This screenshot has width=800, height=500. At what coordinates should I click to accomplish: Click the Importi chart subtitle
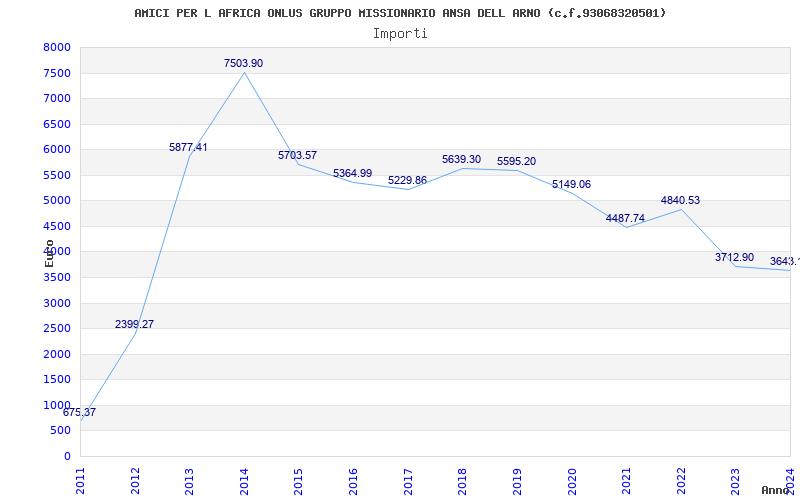pos(400,34)
